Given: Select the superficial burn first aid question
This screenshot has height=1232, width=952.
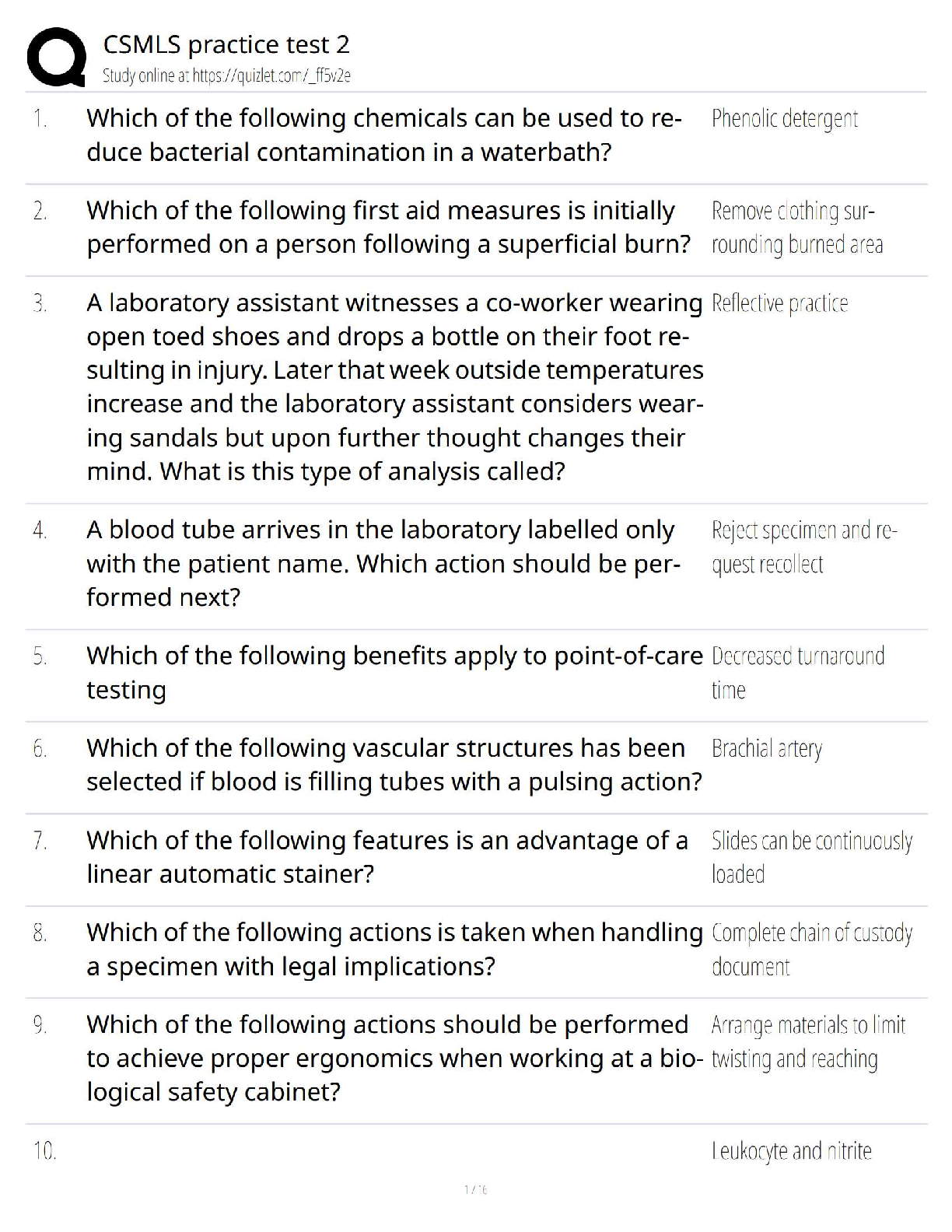Looking at the screenshot, I should click(x=388, y=227).
